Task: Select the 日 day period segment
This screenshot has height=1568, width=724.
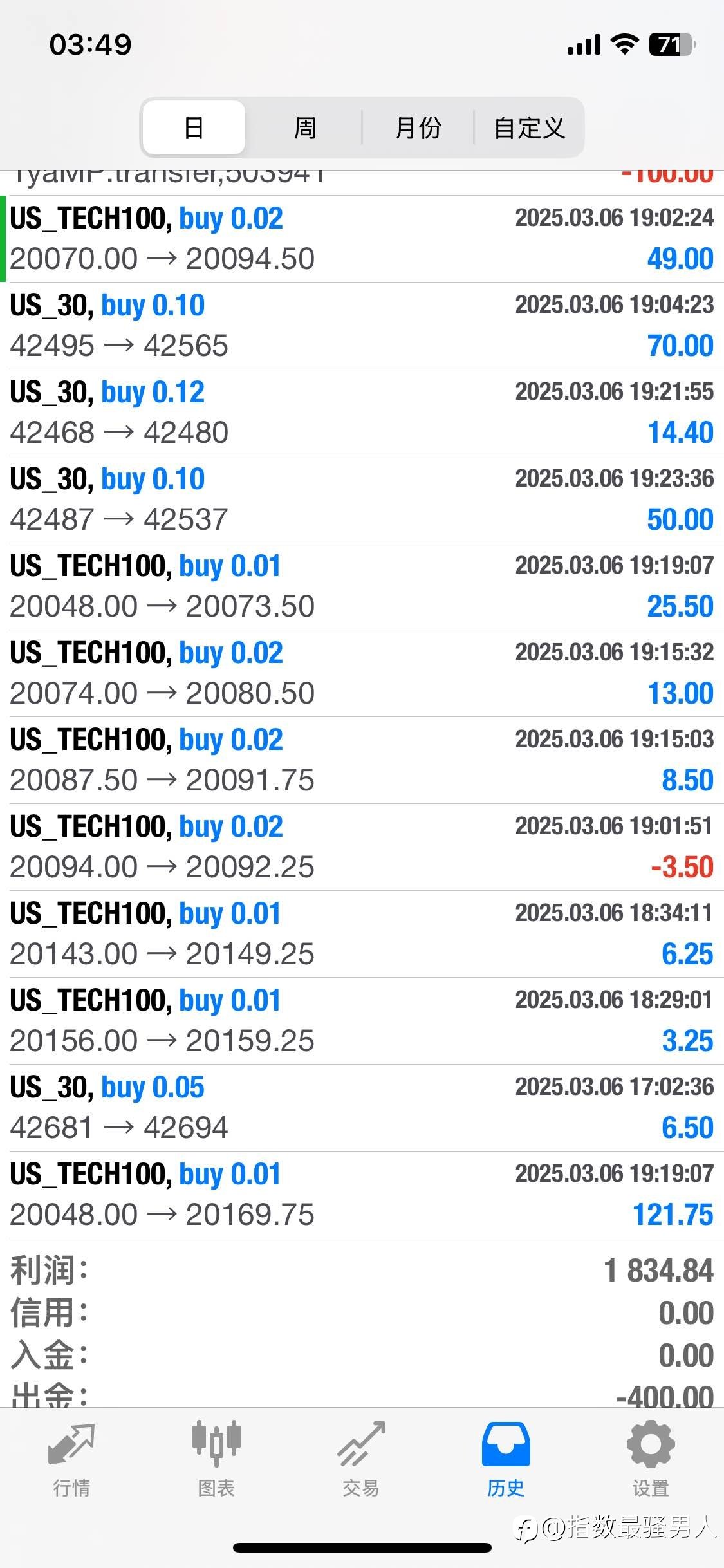Action: click(194, 127)
